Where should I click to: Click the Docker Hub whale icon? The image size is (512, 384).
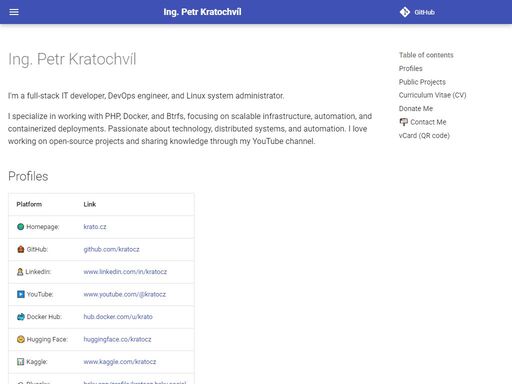pos(21,317)
